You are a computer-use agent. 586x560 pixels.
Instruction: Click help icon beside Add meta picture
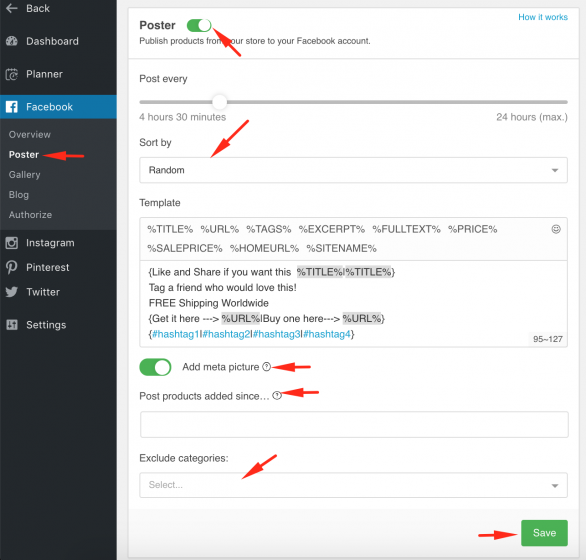pyautogui.click(x=266, y=367)
